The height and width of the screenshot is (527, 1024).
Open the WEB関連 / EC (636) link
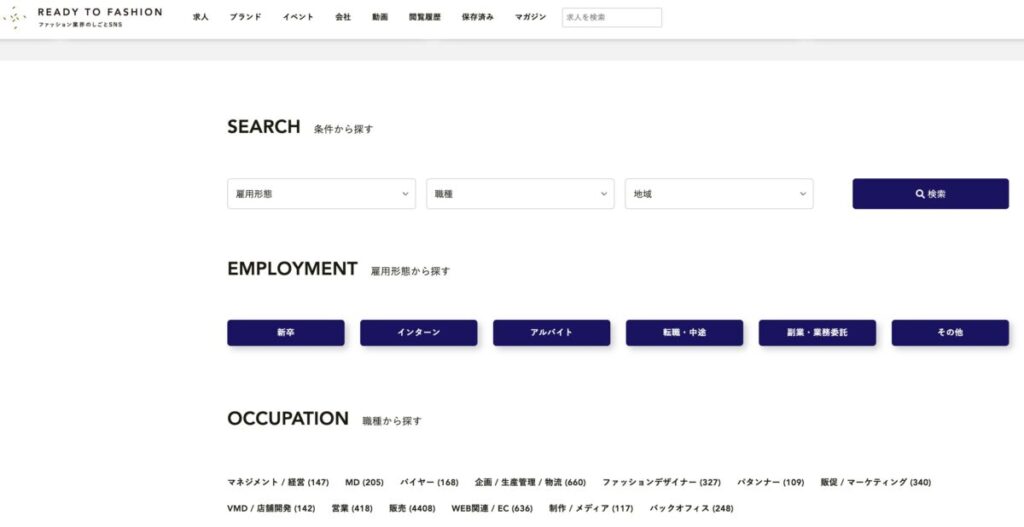492,508
